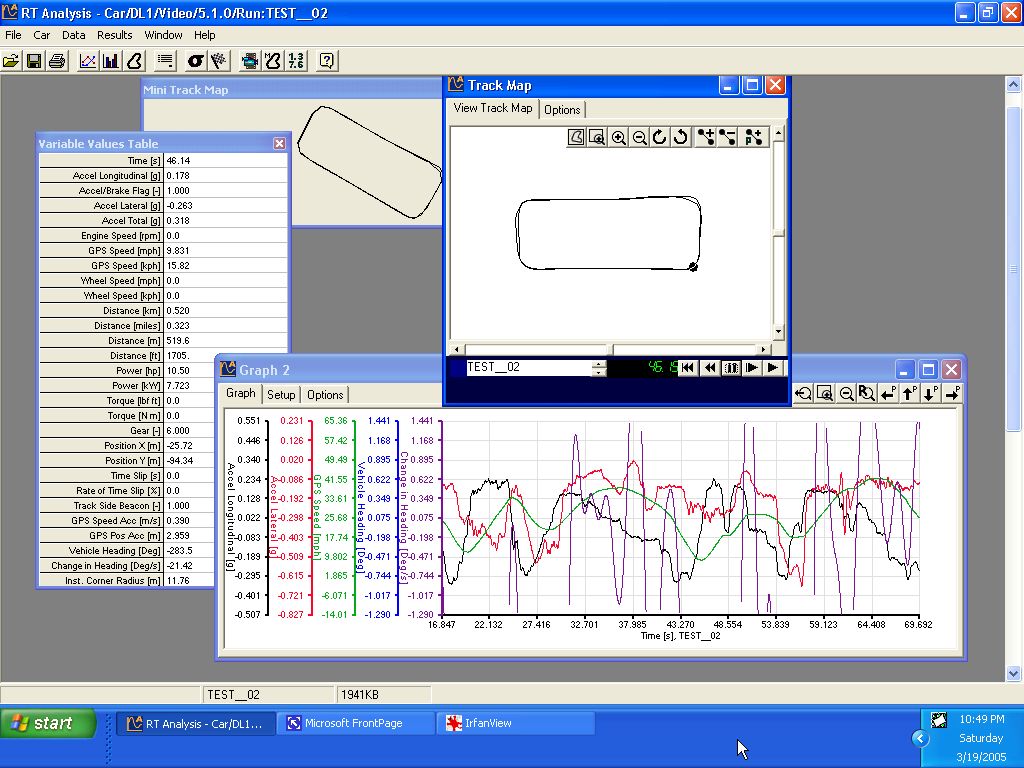Viewport: 1024px width, 768px height.
Task: Click the save floppy disk icon
Action: tap(34, 61)
